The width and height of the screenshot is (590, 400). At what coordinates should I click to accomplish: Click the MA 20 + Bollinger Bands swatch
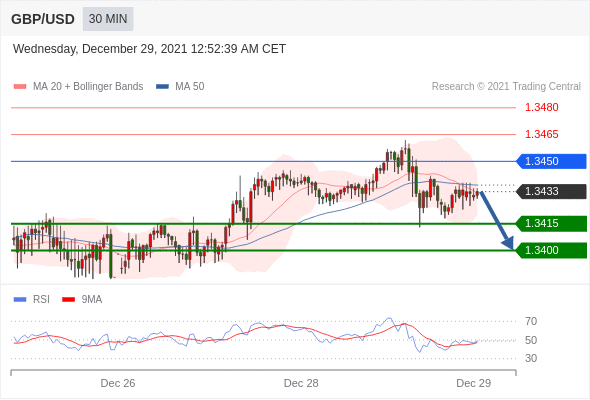point(20,87)
